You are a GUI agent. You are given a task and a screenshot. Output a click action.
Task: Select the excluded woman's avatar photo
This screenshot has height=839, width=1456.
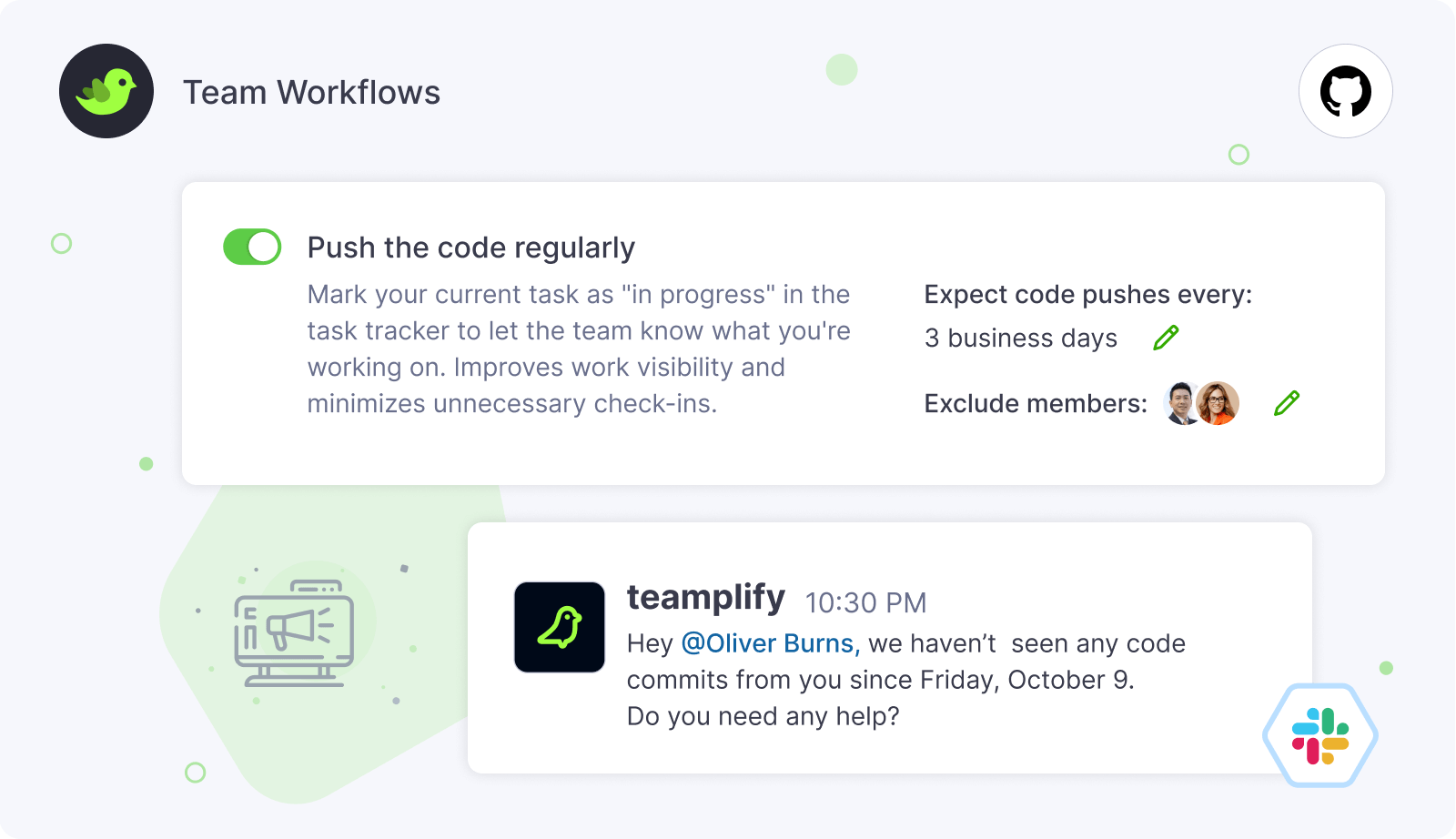(1218, 403)
